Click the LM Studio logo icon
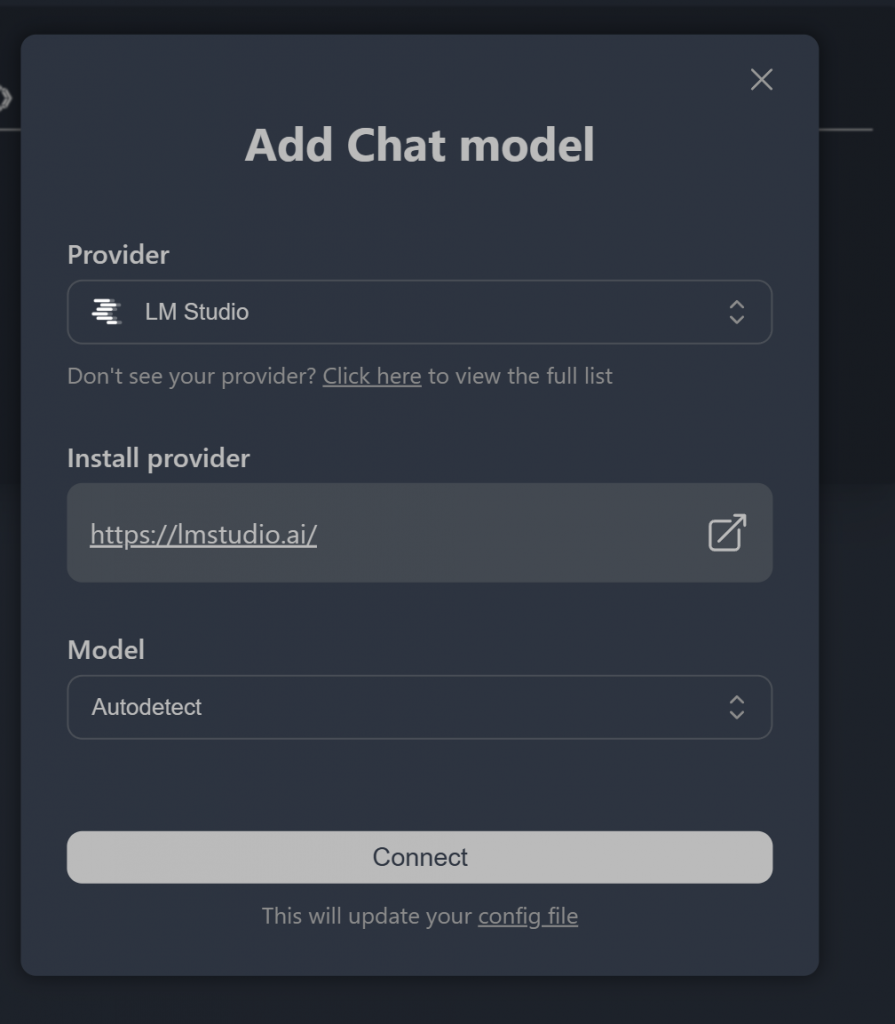895x1024 pixels. pos(106,312)
